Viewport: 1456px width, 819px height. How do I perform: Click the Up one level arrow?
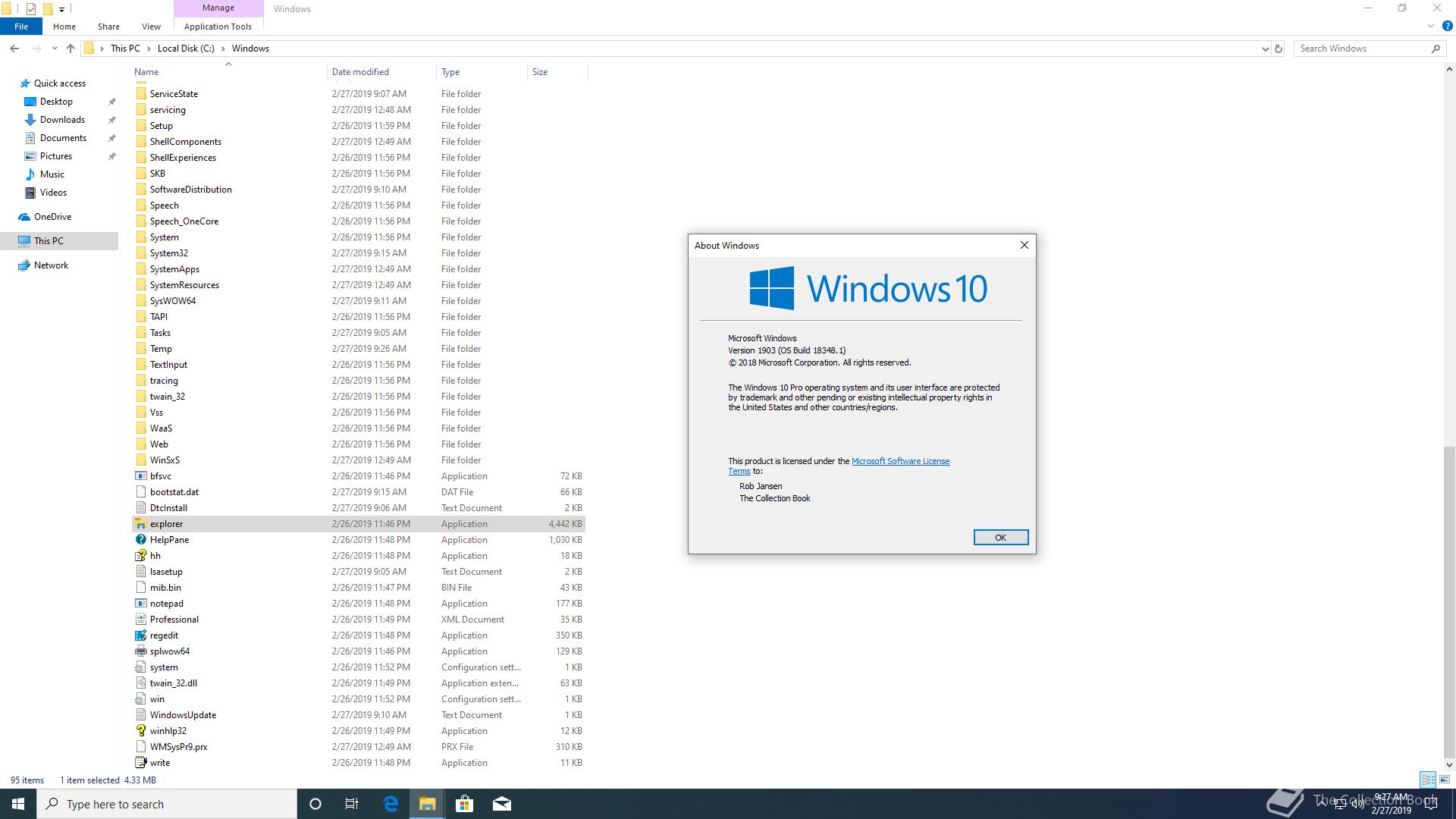tap(71, 49)
